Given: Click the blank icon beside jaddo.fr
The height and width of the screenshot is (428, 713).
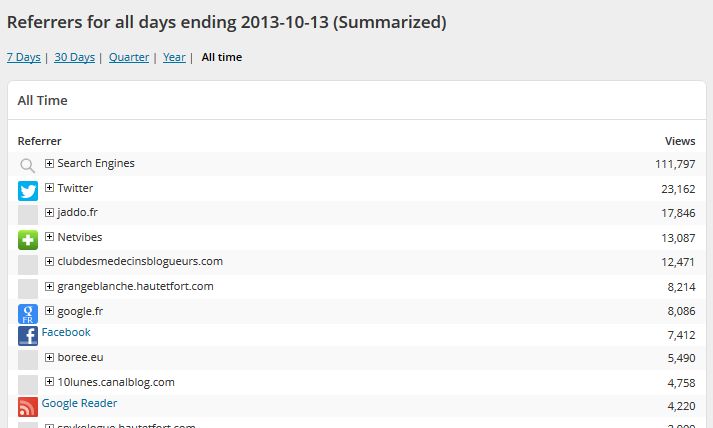Looking at the screenshot, I should 28,215.
